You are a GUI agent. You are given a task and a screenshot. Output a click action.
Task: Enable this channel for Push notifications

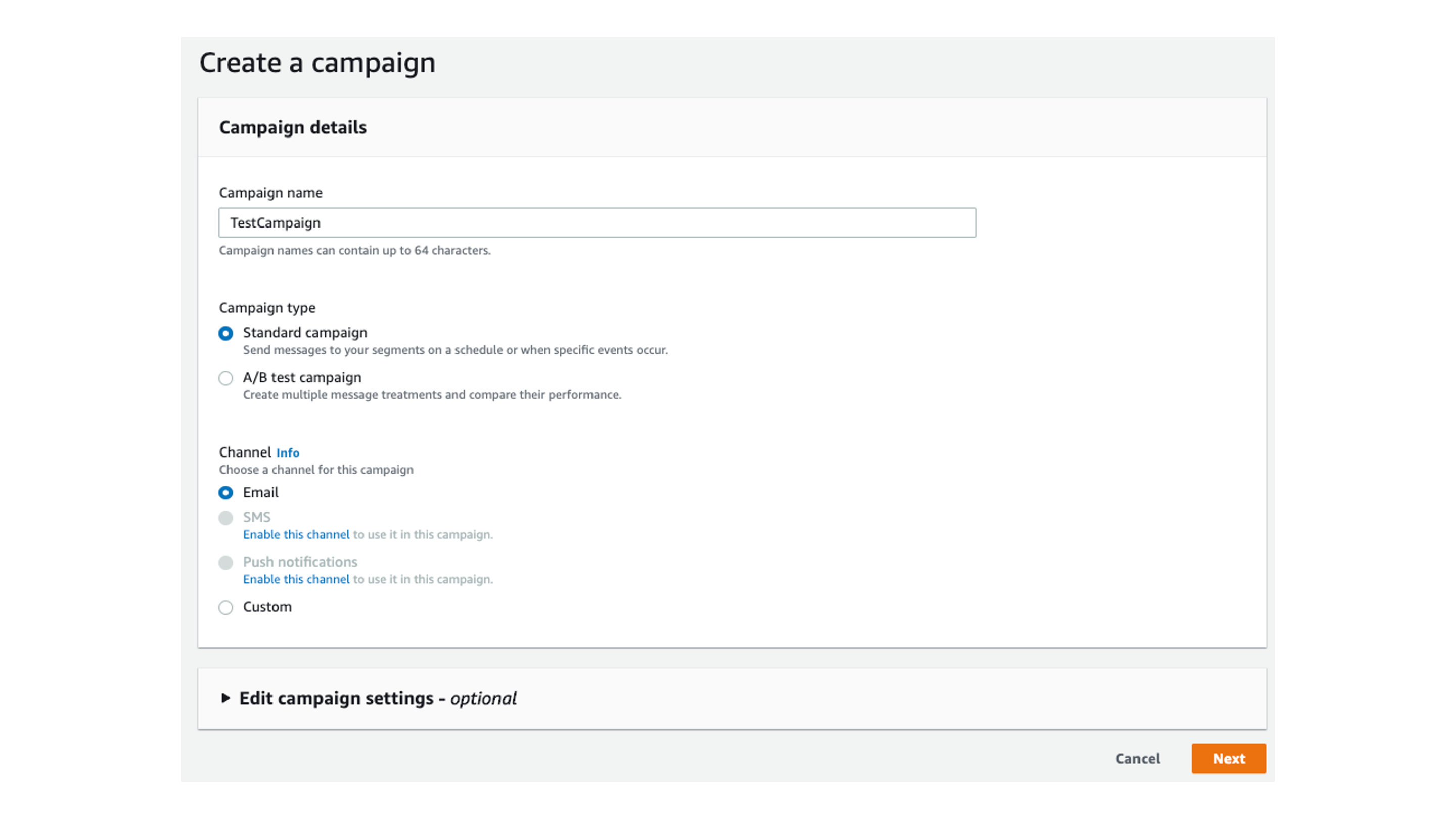pyautogui.click(x=296, y=579)
